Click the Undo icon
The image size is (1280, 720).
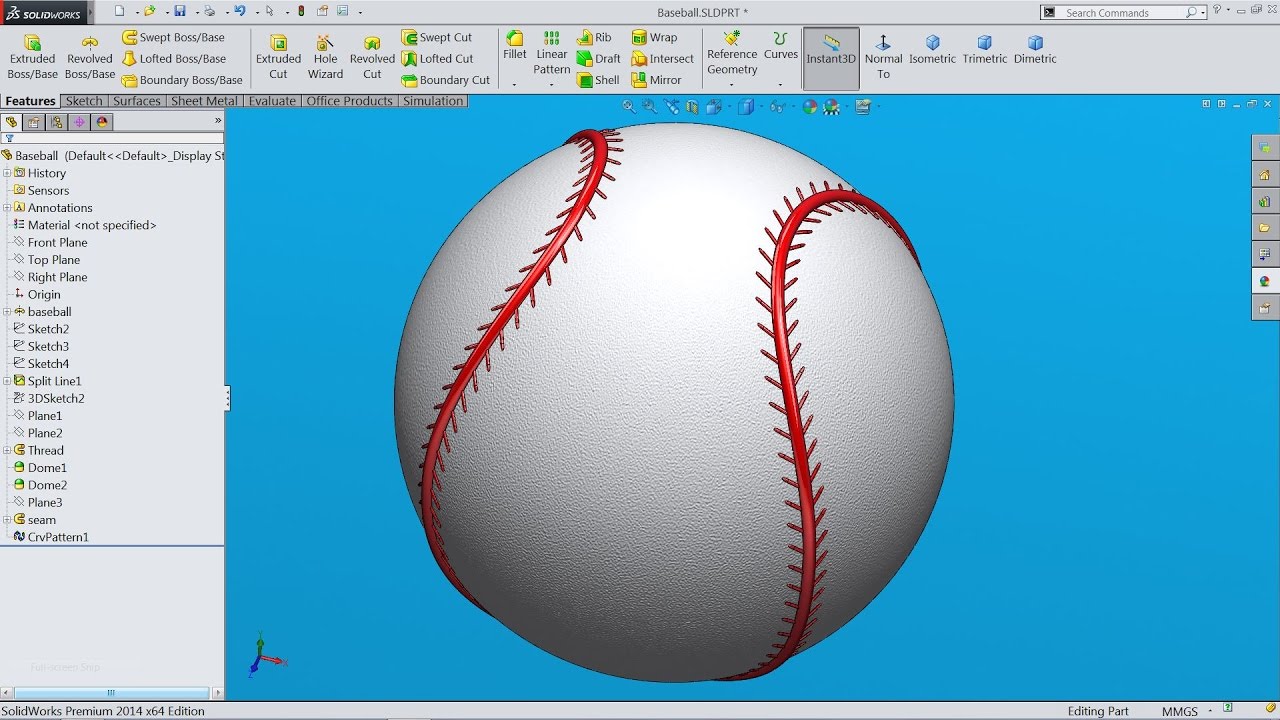point(240,11)
